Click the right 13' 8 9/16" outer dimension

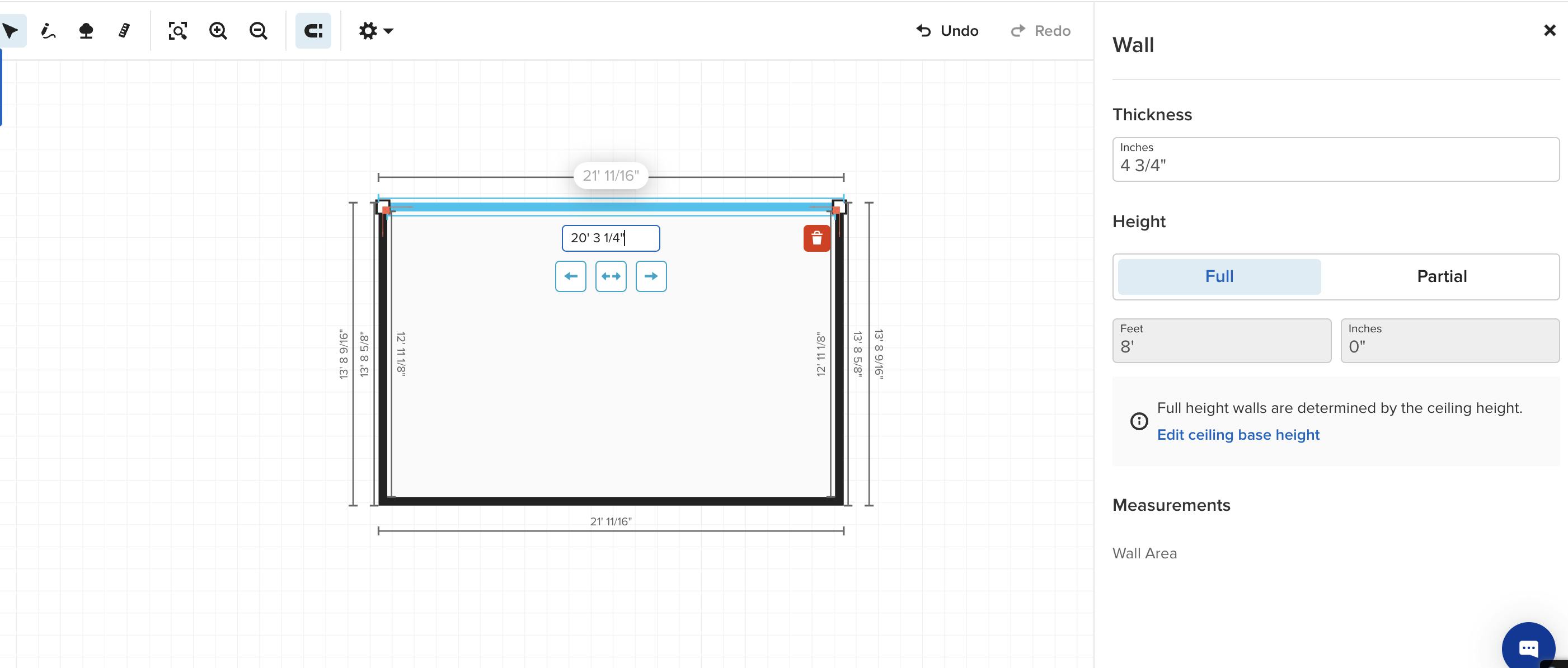pos(879,354)
